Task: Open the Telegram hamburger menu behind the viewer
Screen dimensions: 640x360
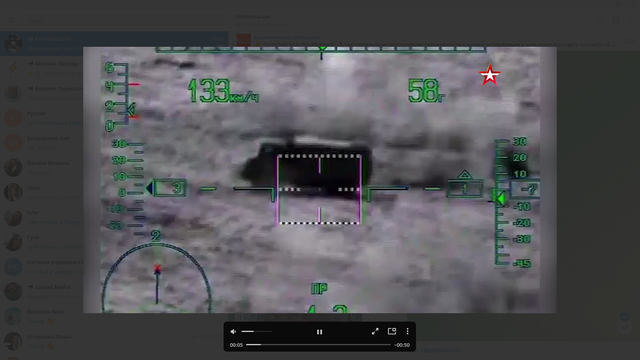Action: pyautogui.click(x=11, y=20)
